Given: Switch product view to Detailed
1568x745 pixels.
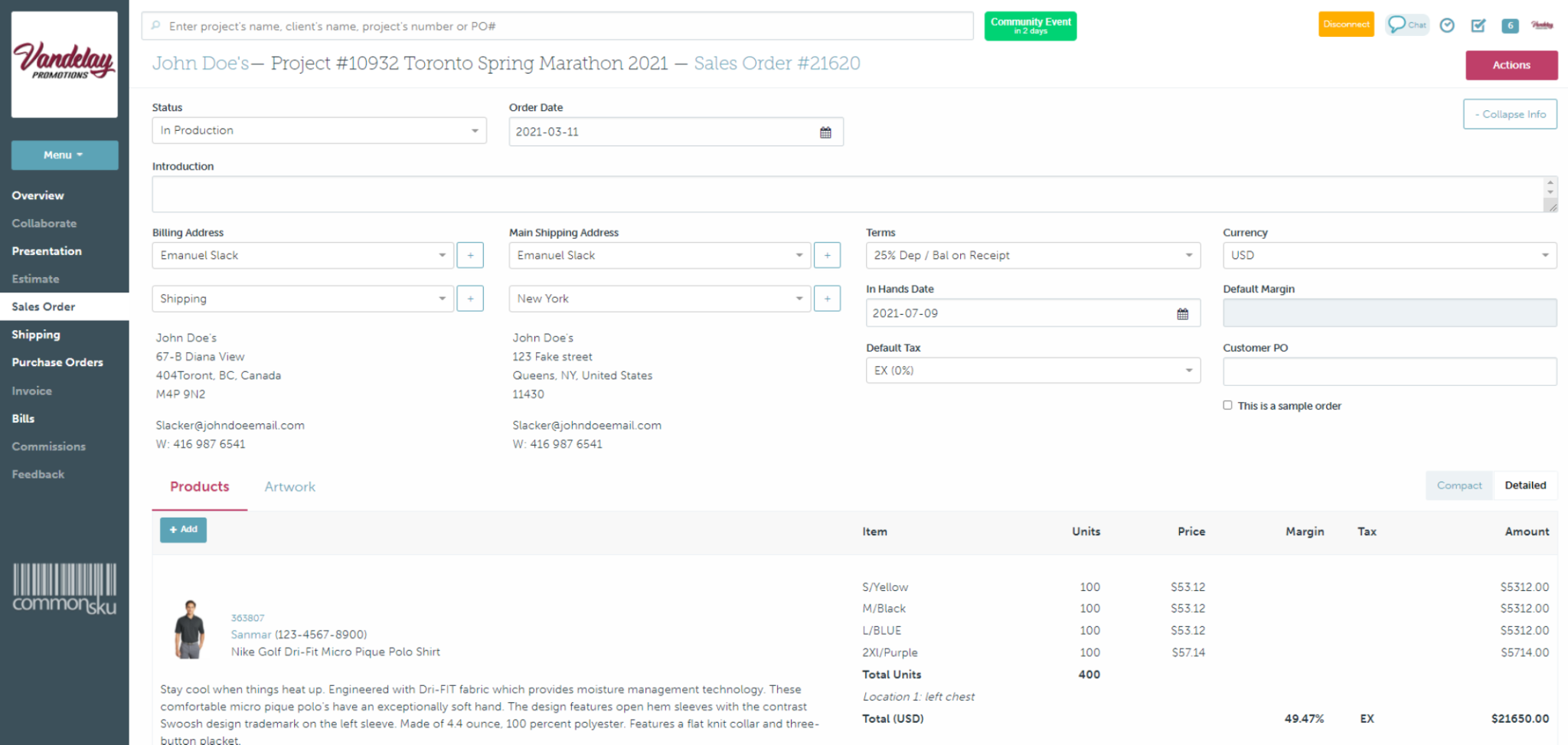Looking at the screenshot, I should coord(1525,485).
